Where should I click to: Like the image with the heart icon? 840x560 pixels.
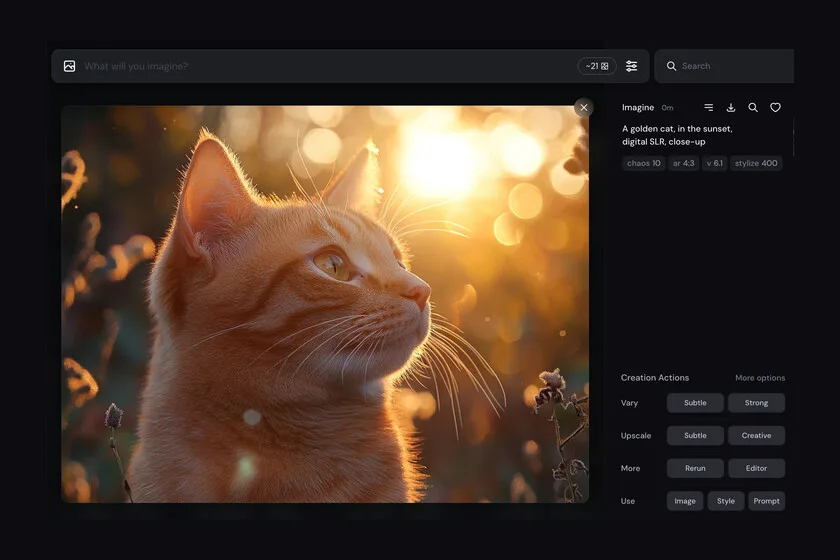(775, 108)
